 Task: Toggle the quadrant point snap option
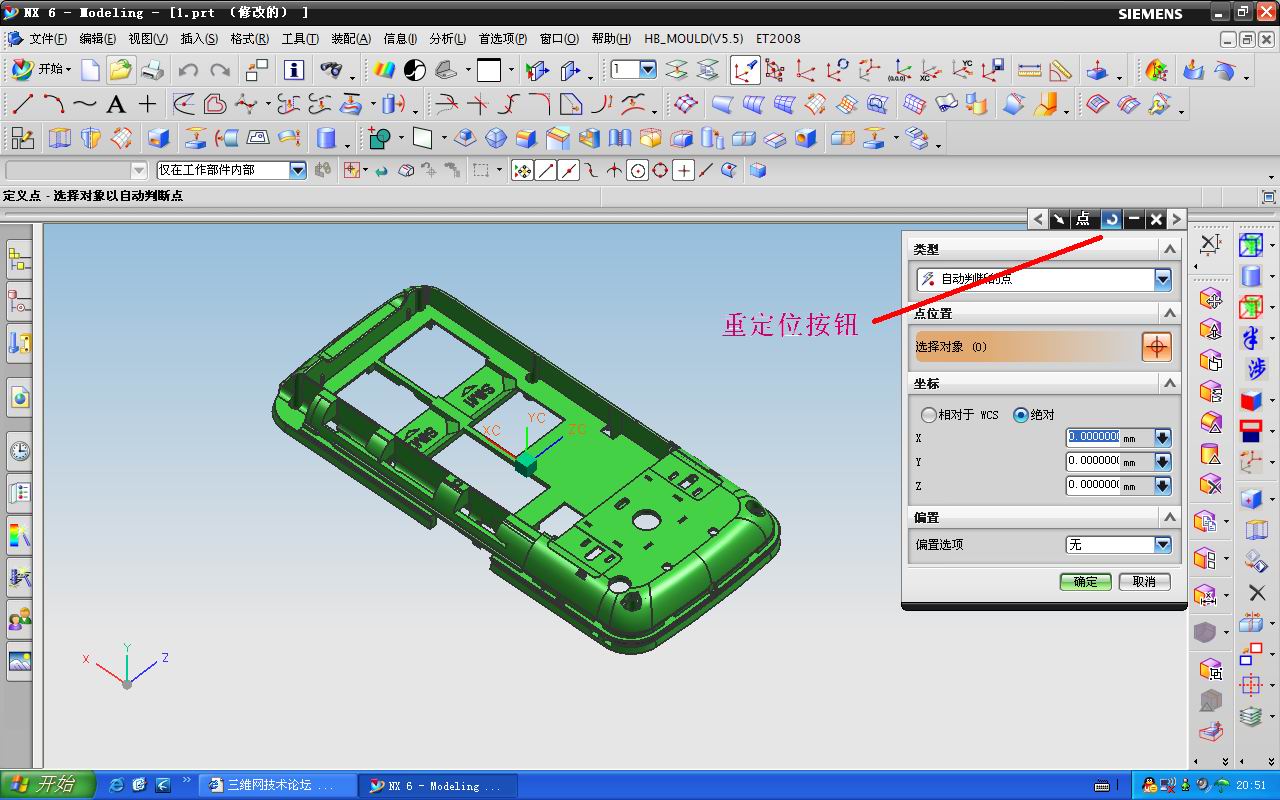(661, 171)
